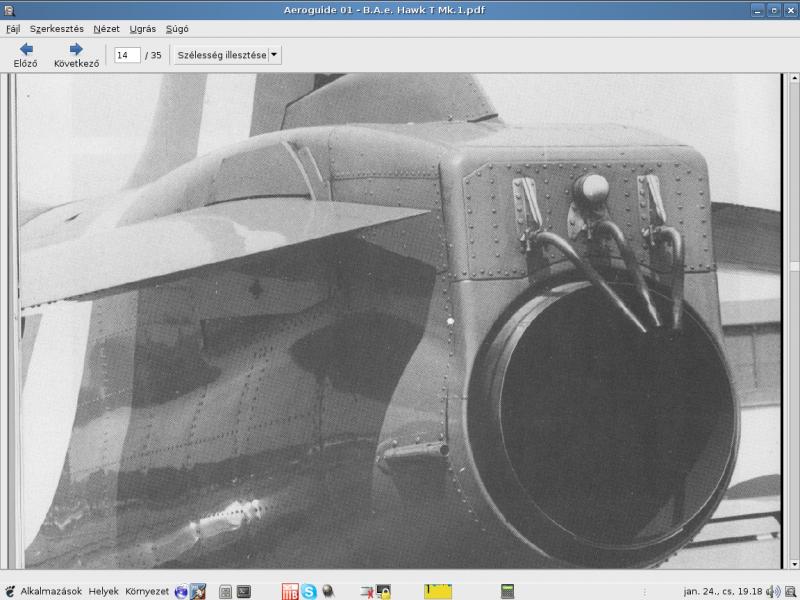Click the calculator icon in panel
The width and height of the screenshot is (800, 600).
(507, 591)
